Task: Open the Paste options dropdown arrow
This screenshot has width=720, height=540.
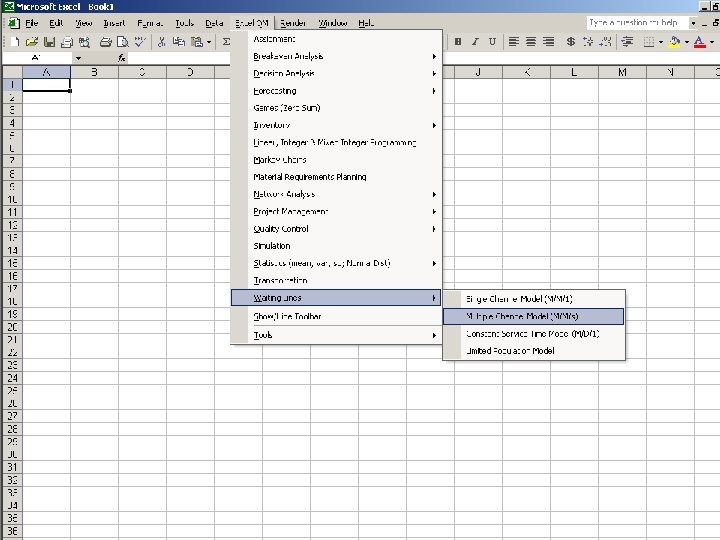Action: (x=209, y=42)
